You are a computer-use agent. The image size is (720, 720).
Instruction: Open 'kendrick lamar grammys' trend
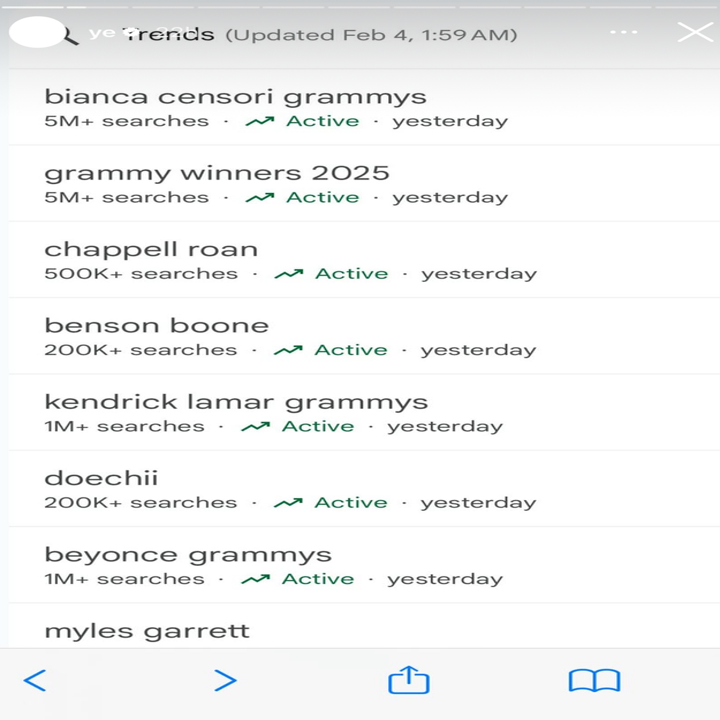coord(236,402)
